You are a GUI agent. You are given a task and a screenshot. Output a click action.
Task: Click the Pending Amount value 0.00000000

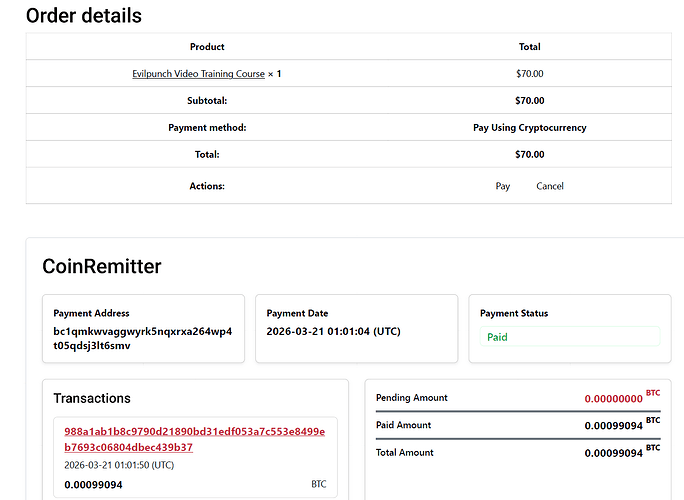[613, 399]
